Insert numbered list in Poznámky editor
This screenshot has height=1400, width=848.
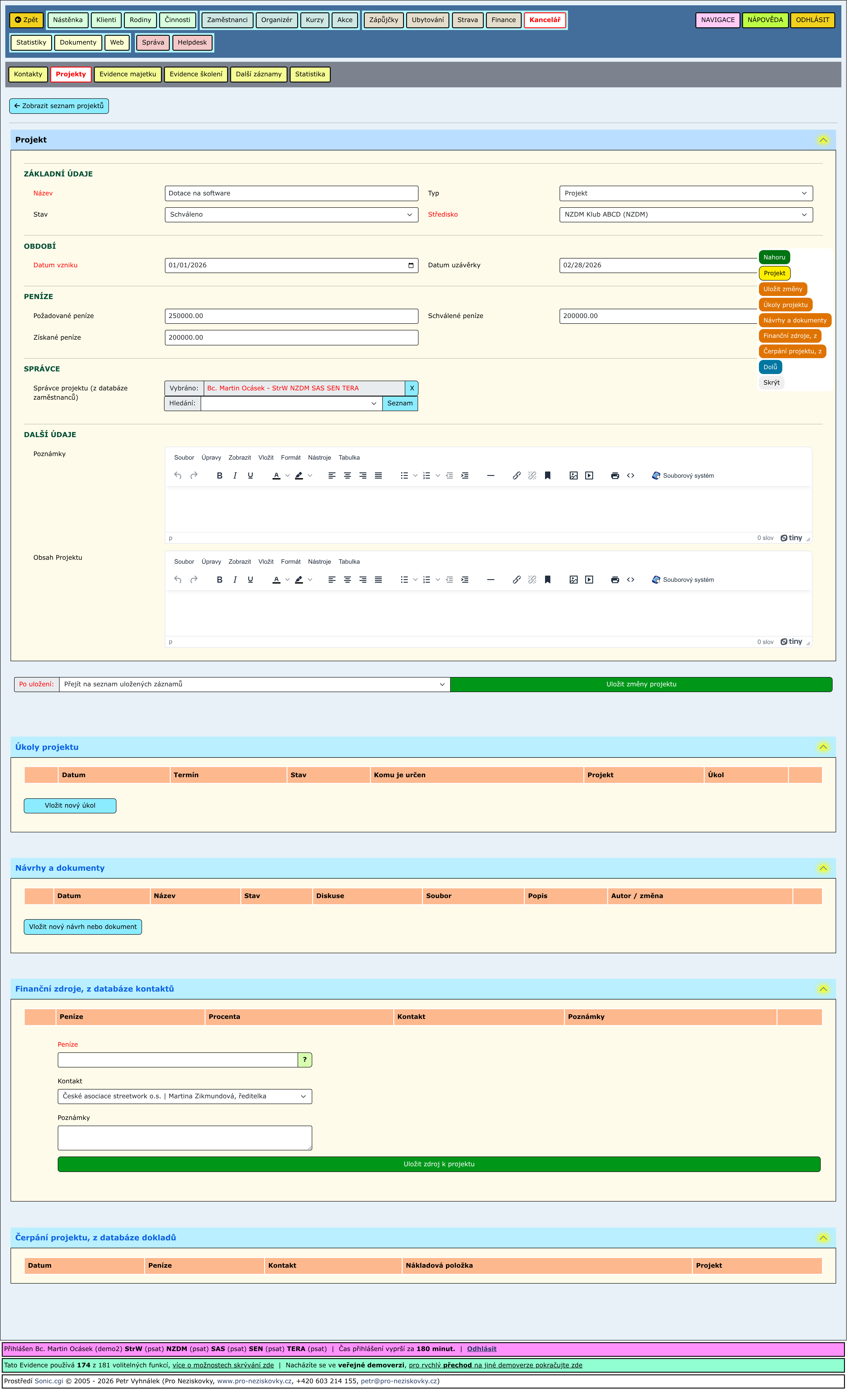427,475
